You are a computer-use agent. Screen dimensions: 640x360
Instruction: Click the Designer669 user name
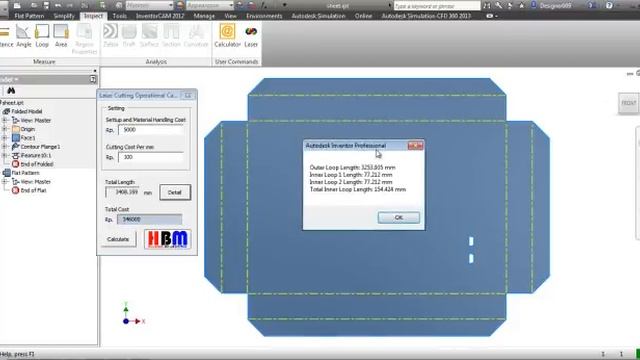(557, 6)
